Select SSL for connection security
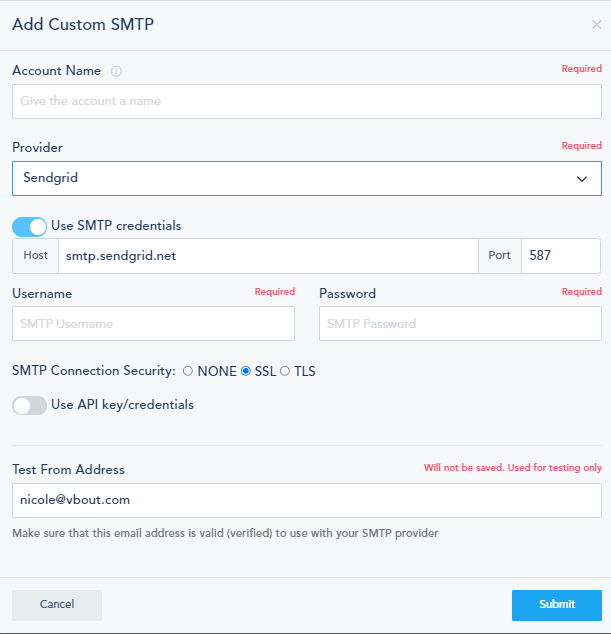611x634 pixels. coord(246,372)
